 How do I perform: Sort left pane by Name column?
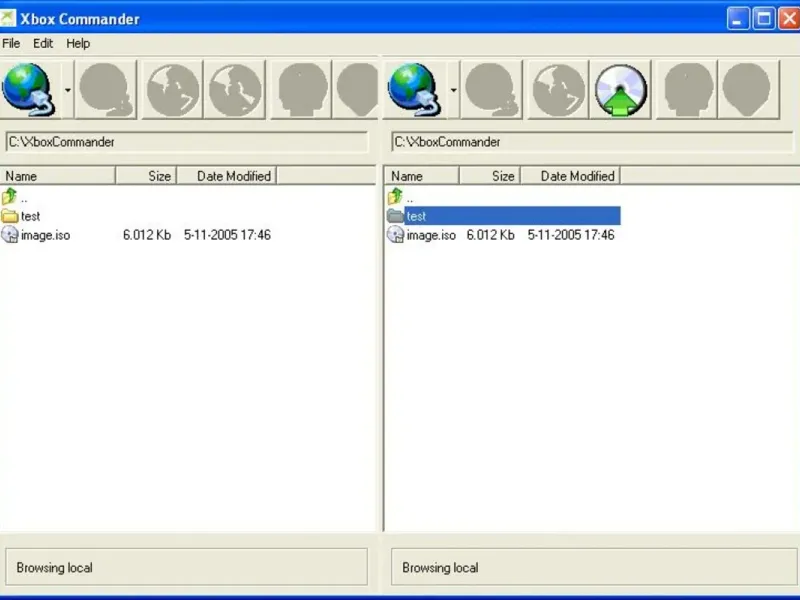(x=58, y=176)
